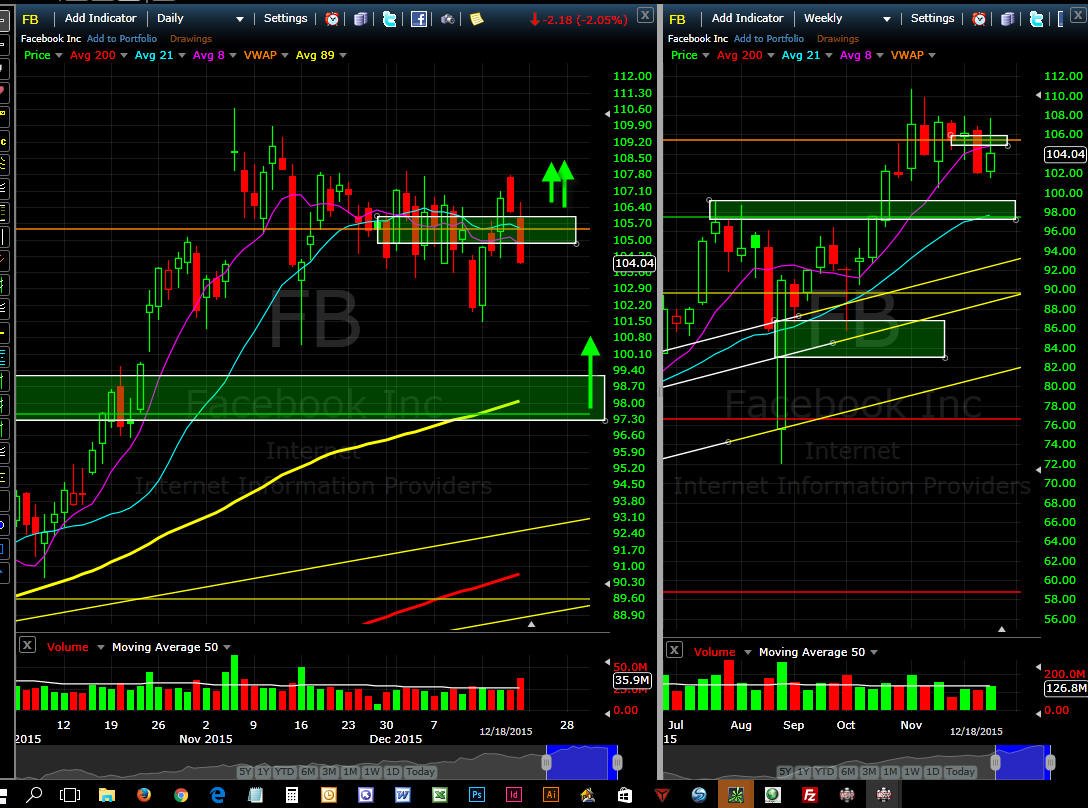This screenshot has height=808, width=1088.
Task: Expand Avg 89 options in daily chart
Action: [343, 56]
